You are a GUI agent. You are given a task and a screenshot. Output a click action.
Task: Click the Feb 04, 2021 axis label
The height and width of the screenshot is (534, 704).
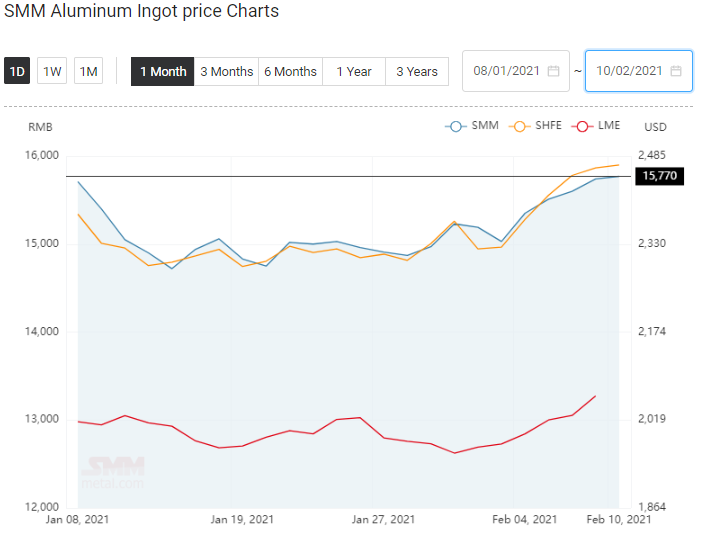click(x=524, y=520)
